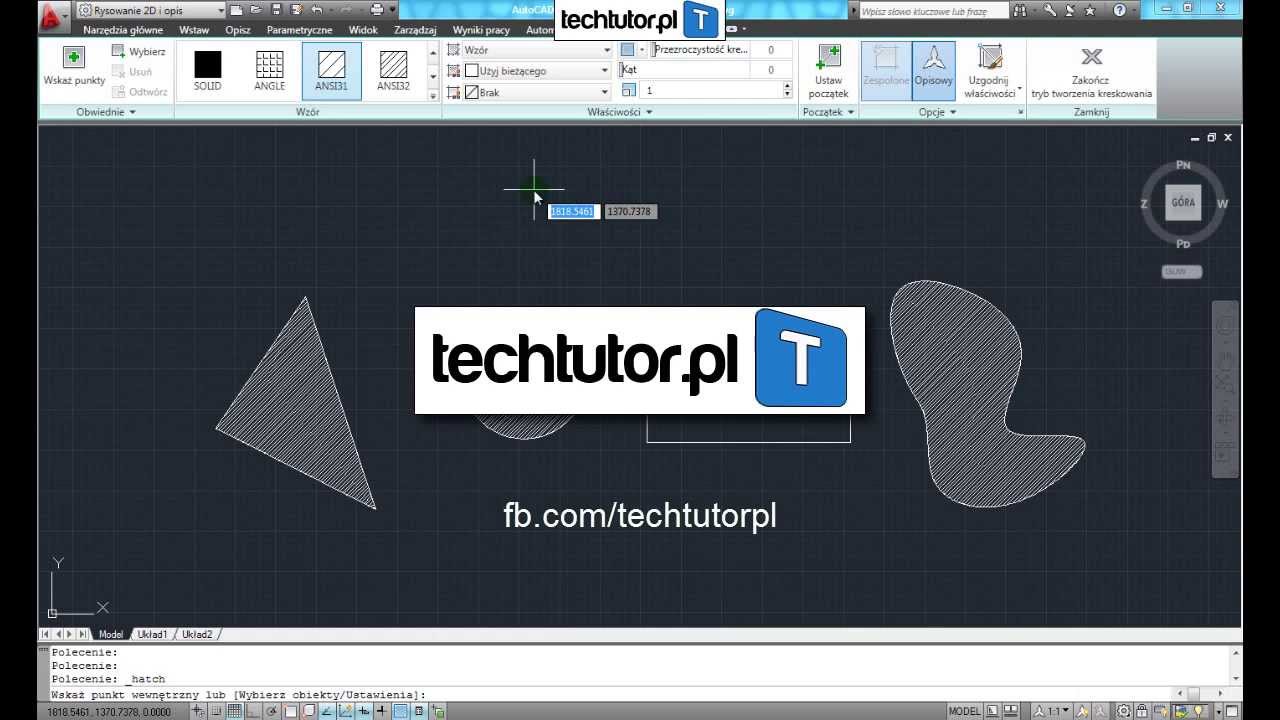Click the hatch scale value field showing 1
This screenshot has height=720, width=1280.
click(x=710, y=90)
